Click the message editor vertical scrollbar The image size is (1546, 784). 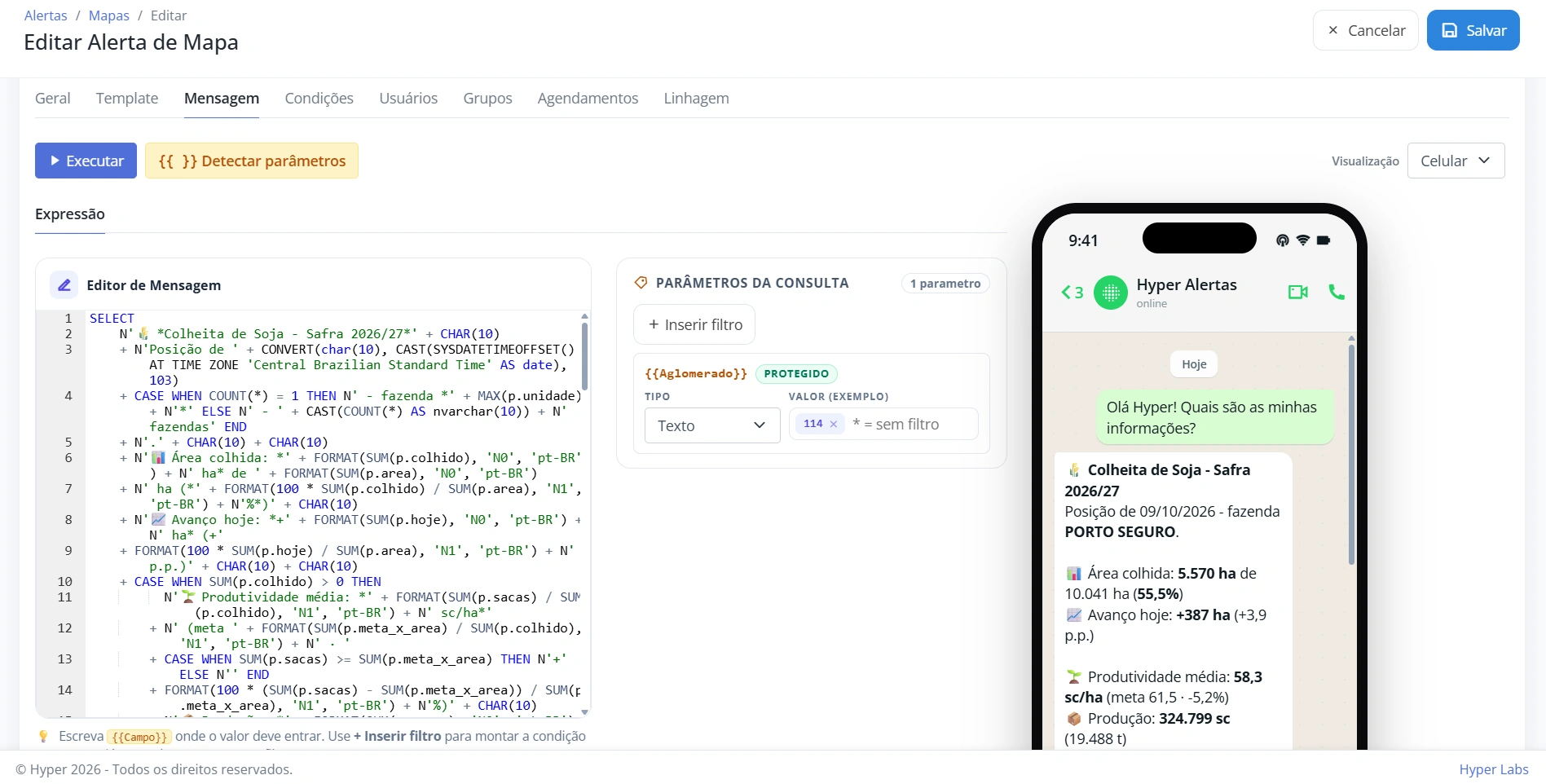[584, 356]
